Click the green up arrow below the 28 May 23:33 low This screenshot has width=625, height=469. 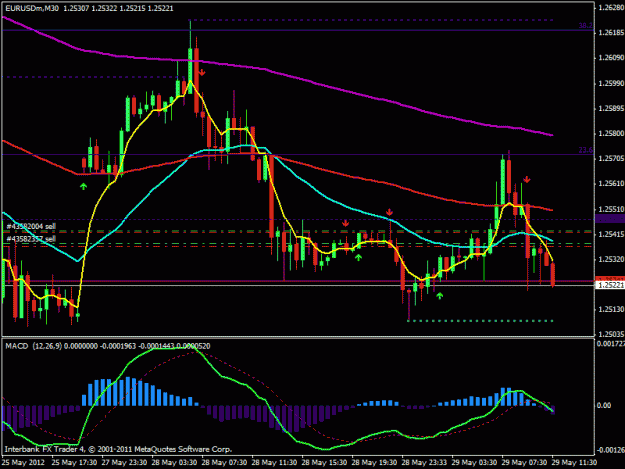439,296
